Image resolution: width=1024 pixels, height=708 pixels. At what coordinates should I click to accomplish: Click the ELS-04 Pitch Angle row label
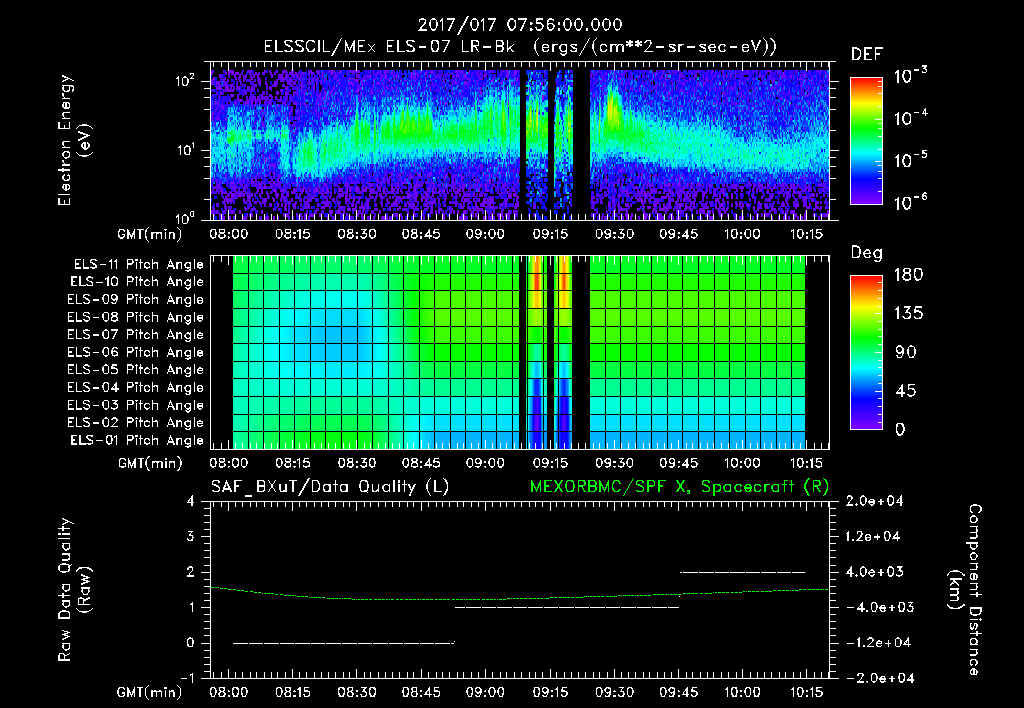point(136,387)
